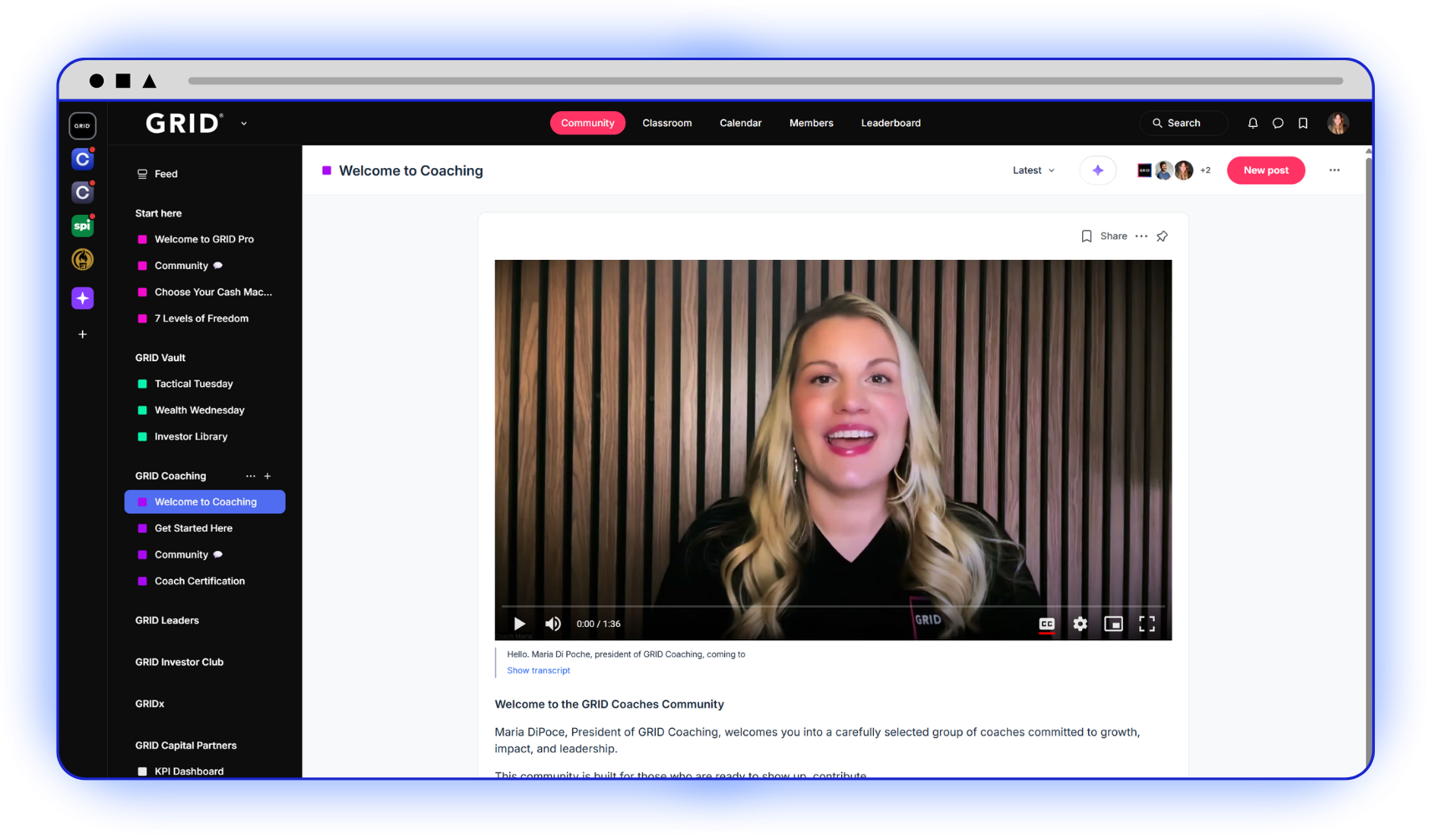Click the AI sparkle button beside Latest
Viewport: 1430px width, 840px height.
tap(1098, 171)
